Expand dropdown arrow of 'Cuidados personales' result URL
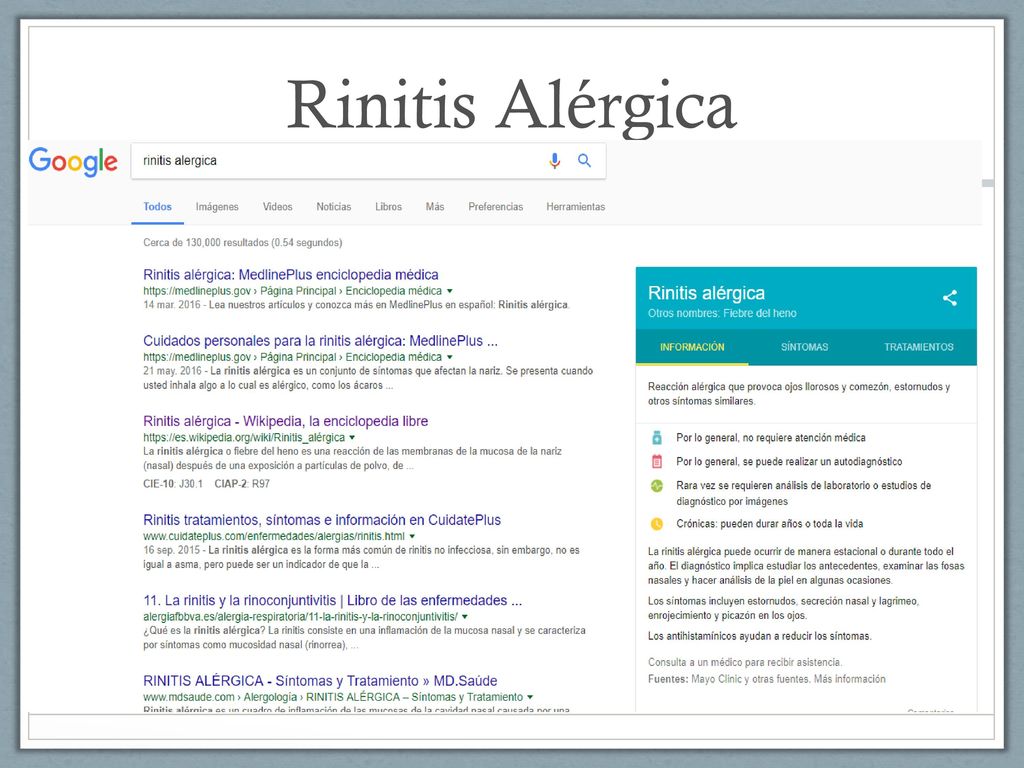 (x=449, y=357)
